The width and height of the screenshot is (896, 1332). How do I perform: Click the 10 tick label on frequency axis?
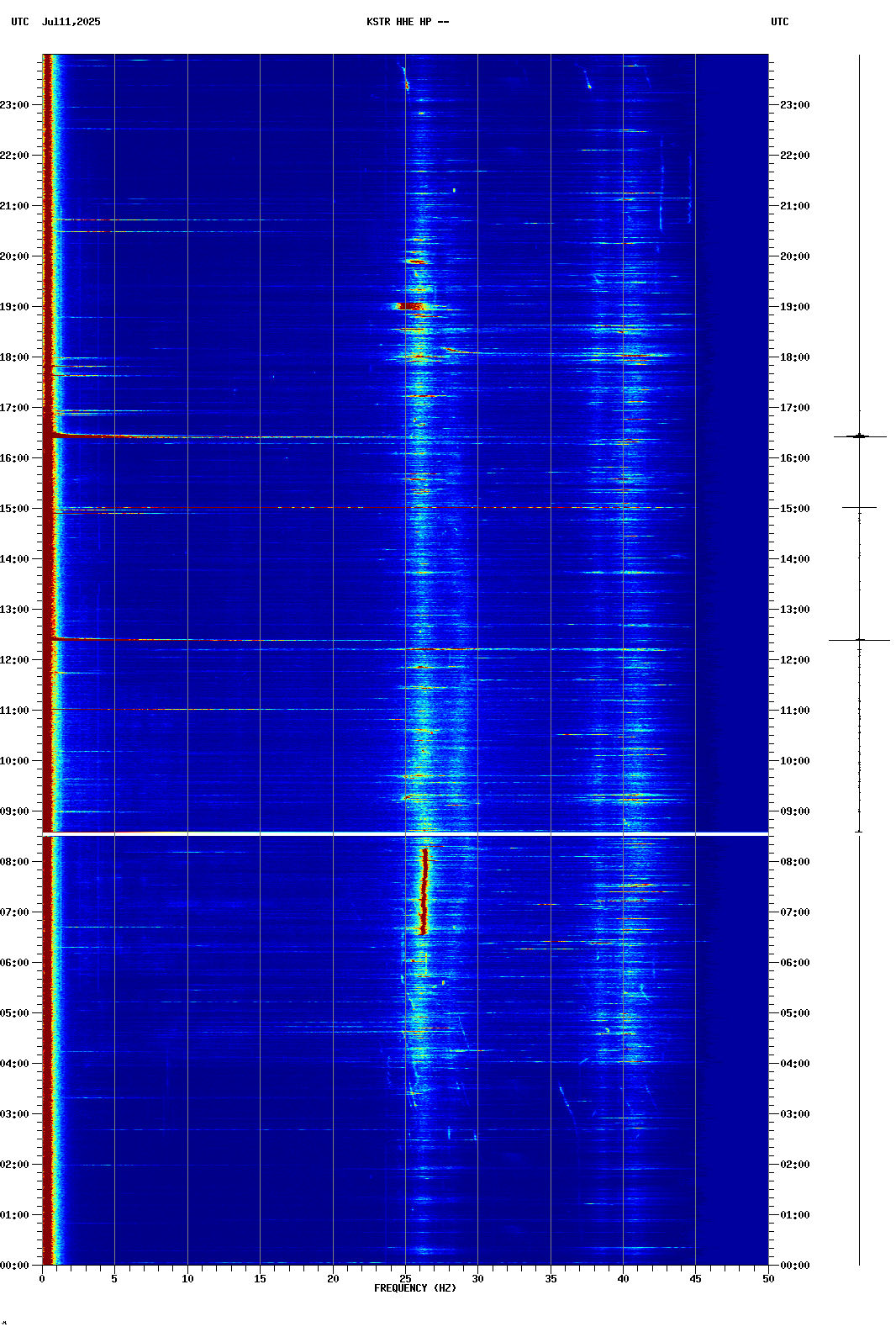pyautogui.click(x=187, y=1278)
